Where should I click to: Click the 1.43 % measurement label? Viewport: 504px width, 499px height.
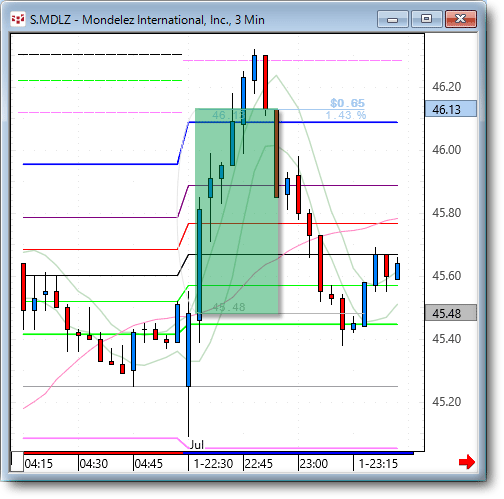point(346,115)
